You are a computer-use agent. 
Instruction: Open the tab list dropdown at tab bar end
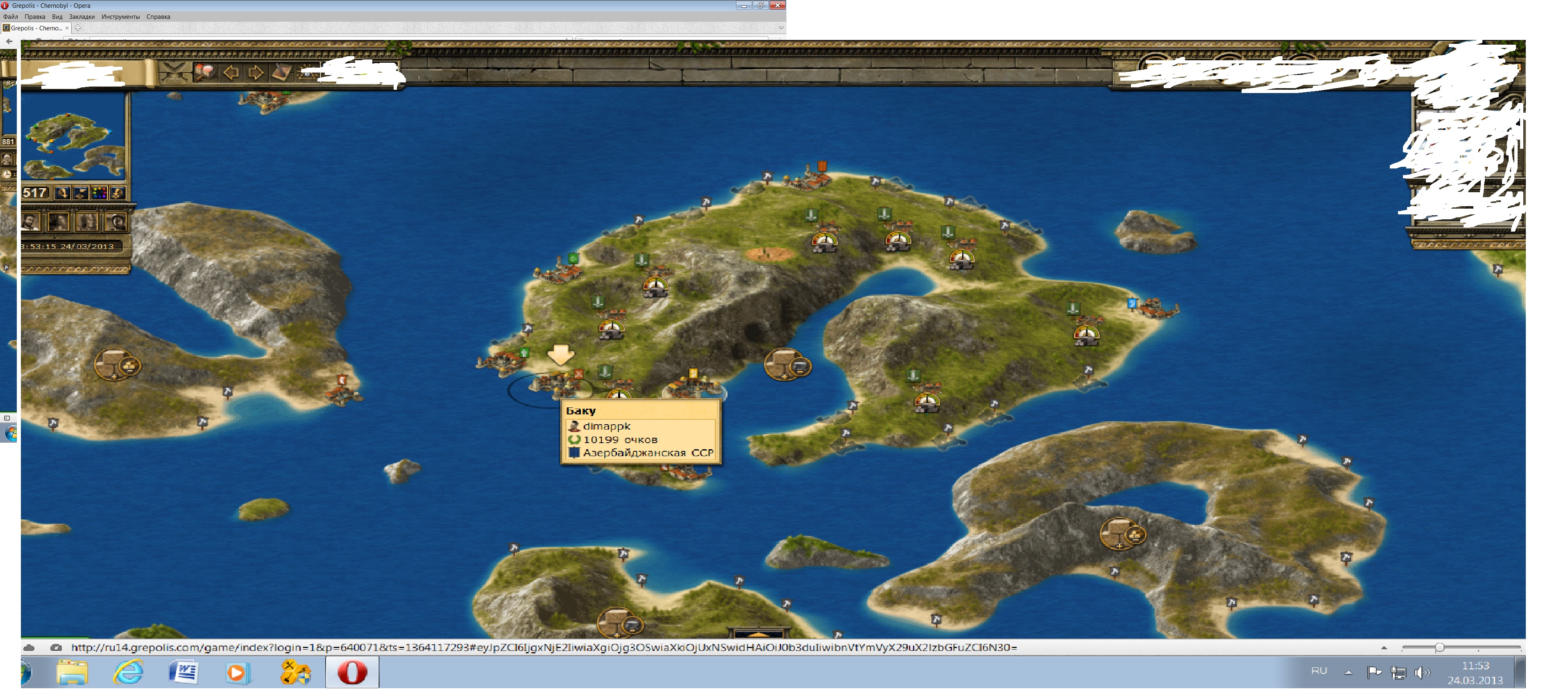[x=781, y=28]
